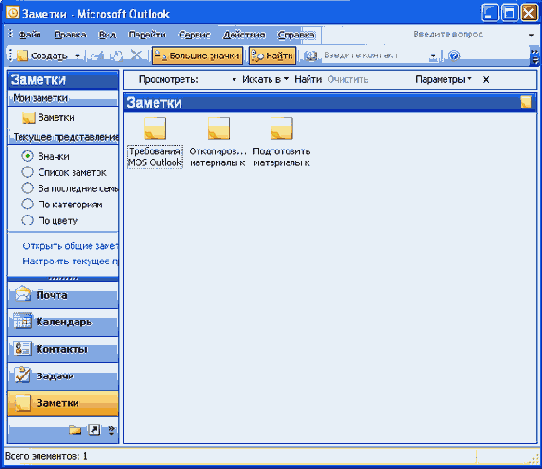Toggle the Большие значки view button
The height and width of the screenshot is (469, 542).
pos(197,56)
